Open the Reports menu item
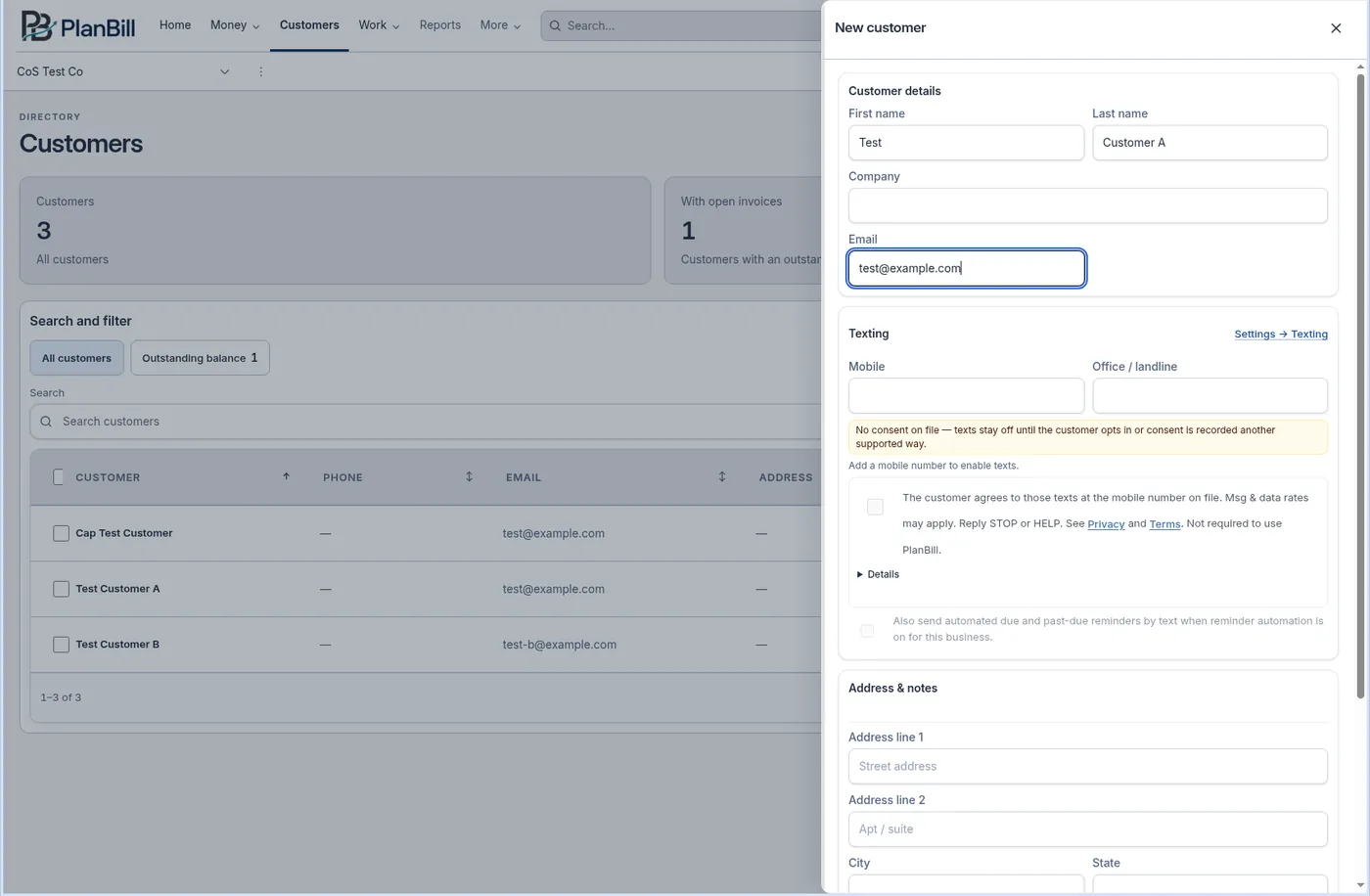Image resolution: width=1370 pixels, height=896 pixels. (440, 25)
